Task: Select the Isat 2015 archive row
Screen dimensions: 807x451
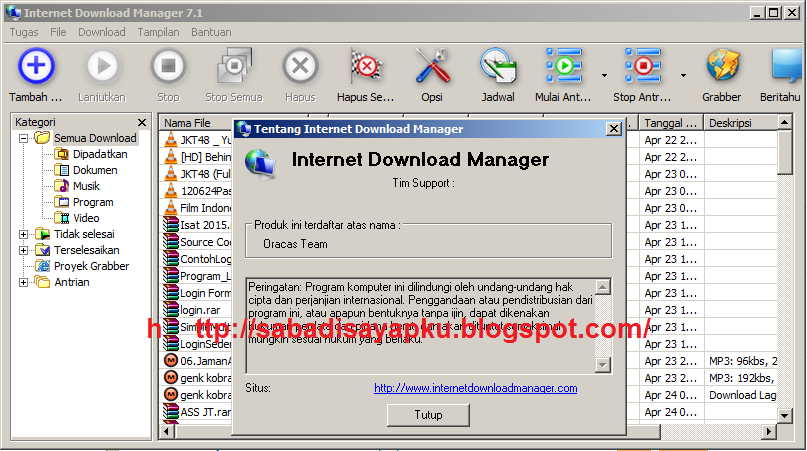Action: [x=197, y=225]
